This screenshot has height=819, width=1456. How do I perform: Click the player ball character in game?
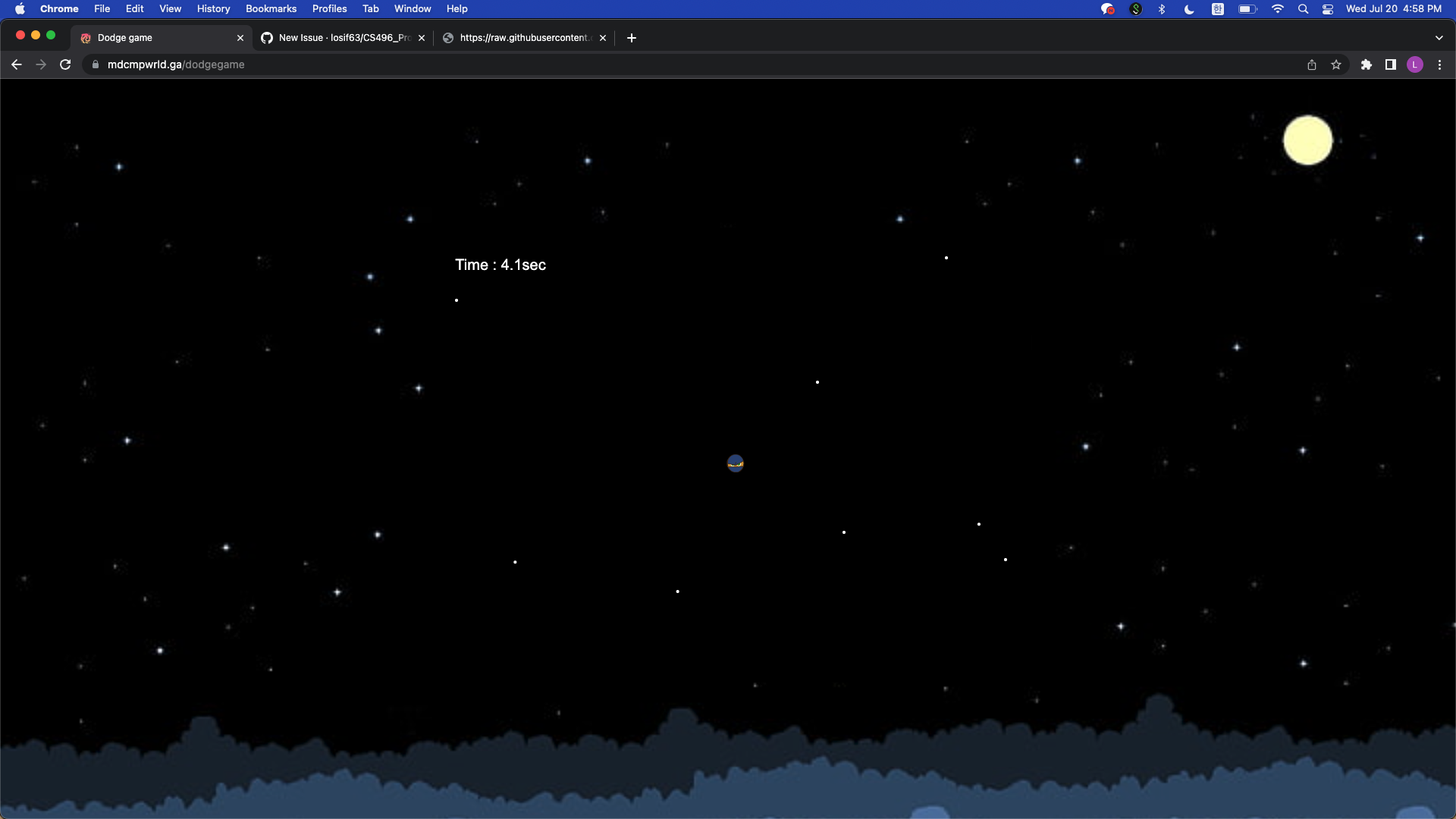(x=736, y=463)
